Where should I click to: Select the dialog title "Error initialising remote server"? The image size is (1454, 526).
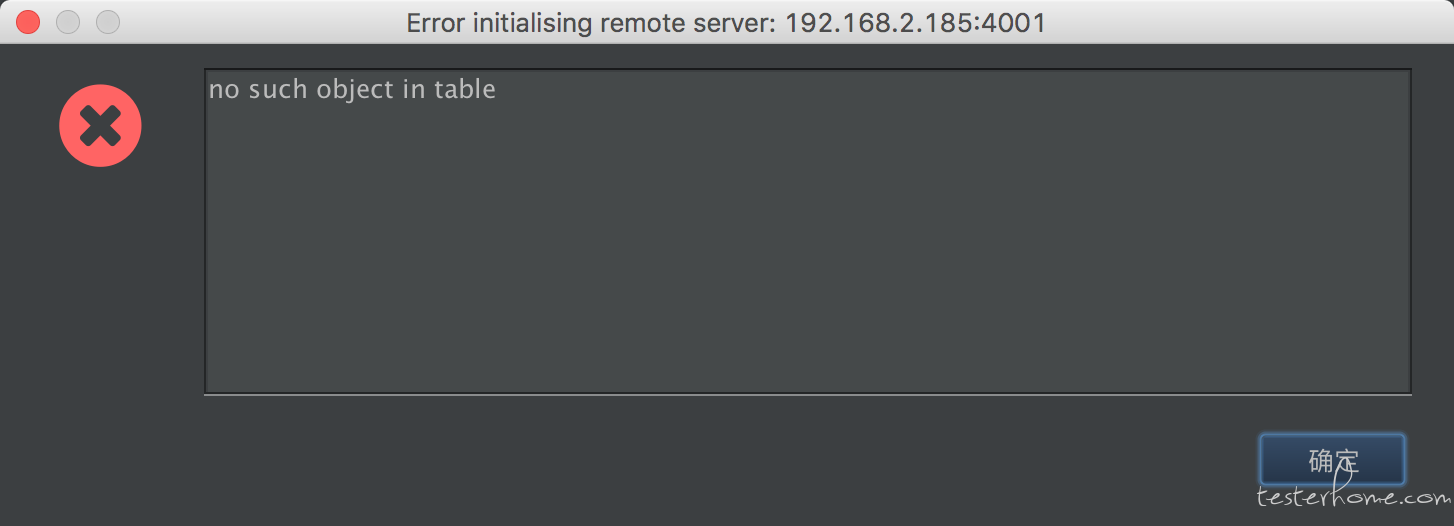[587, 23]
